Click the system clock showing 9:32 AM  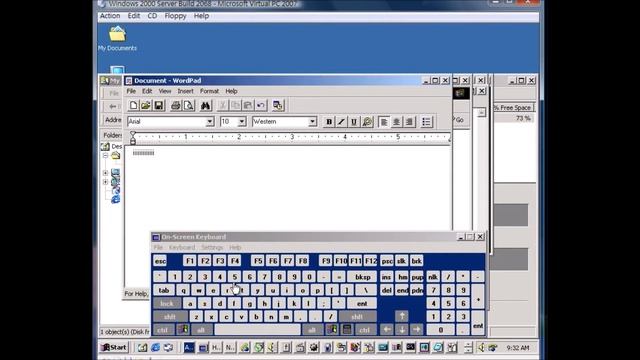pos(518,348)
